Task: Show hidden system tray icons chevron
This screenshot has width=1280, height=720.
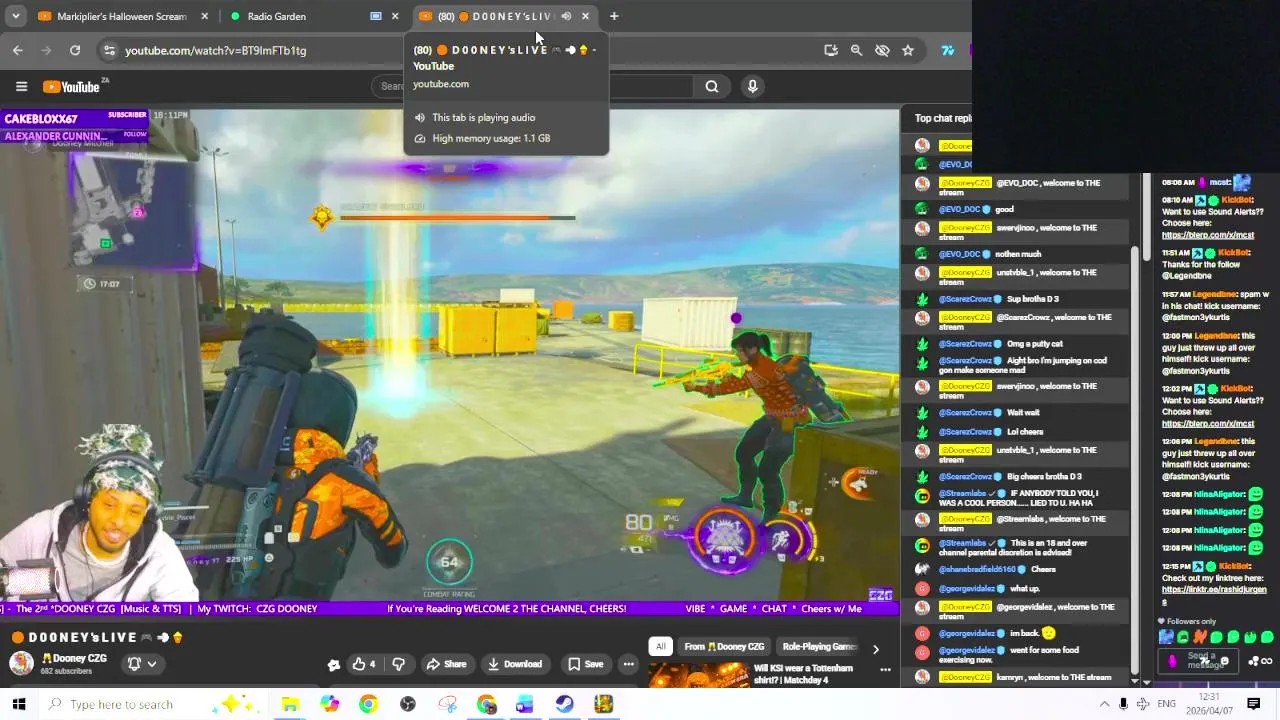Action: pyautogui.click(x=1105, y=704)
